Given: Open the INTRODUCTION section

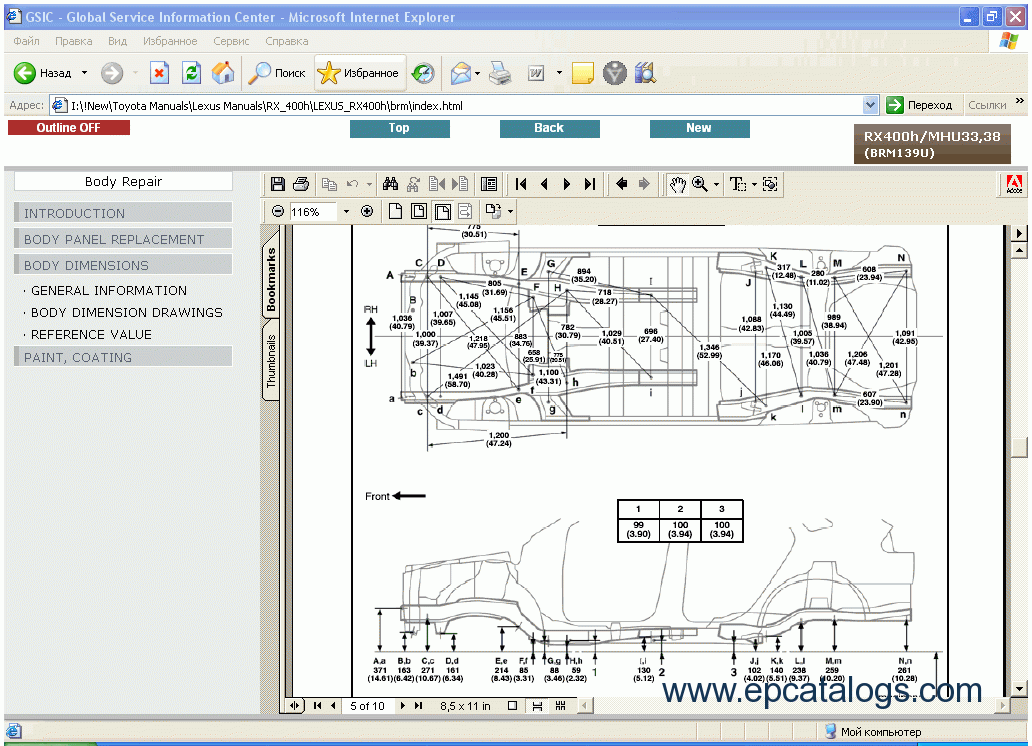Looking at the screenshot, I should (x=123, y=213).
